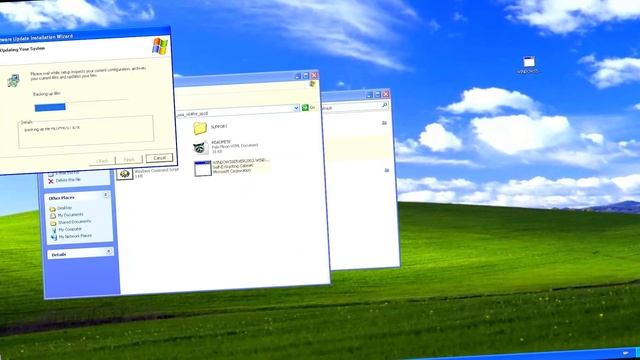Click the My Documents icon in Other Places
Screen dimensions: 640x360
(x=53, y=216)
